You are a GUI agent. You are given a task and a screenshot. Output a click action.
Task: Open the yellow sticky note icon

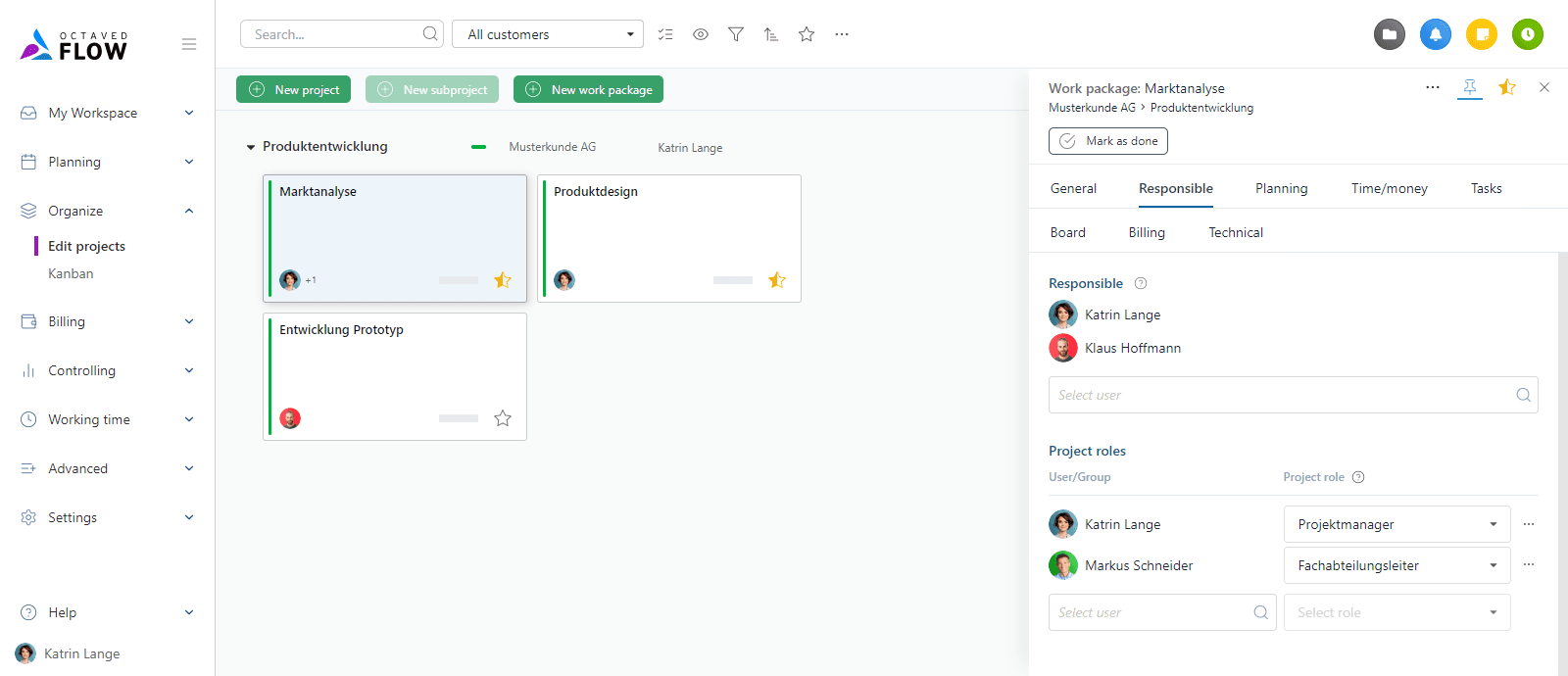[x=1482, y=34]
